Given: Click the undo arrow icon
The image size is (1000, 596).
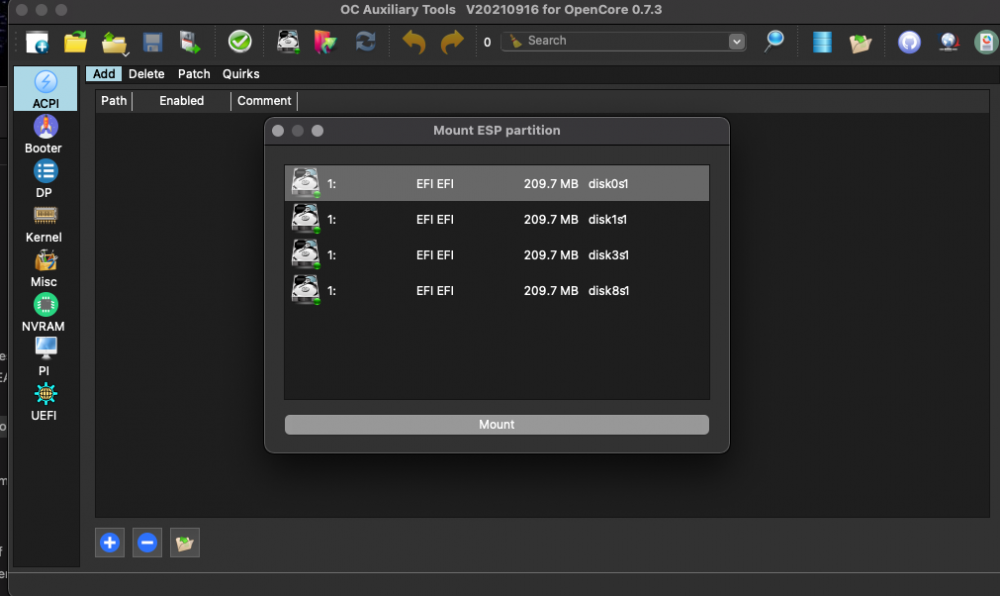Looking at the screenshot, I should [x=414, y=43].
